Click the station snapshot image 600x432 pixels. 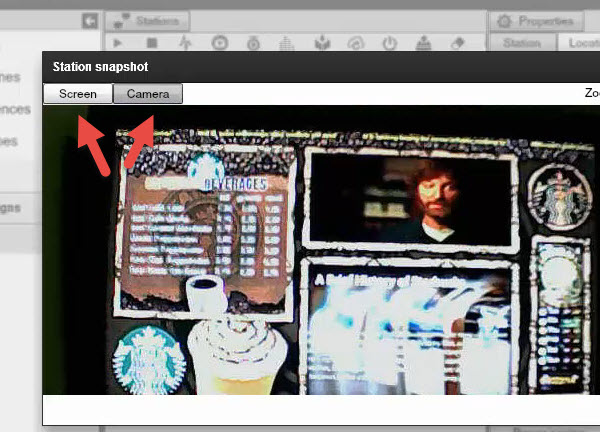click(321, 250)
